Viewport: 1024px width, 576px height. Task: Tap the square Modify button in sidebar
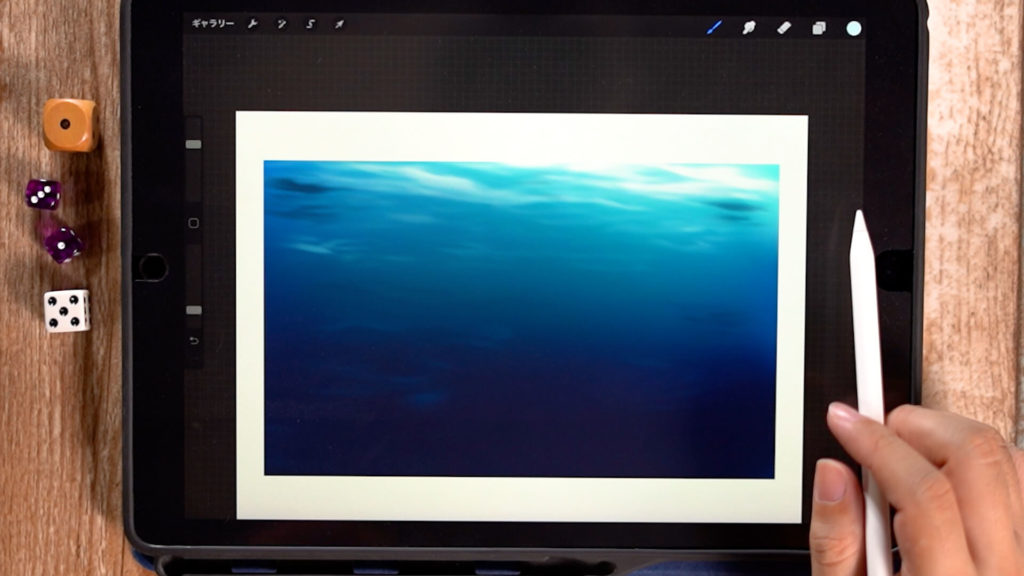[193, 223]
